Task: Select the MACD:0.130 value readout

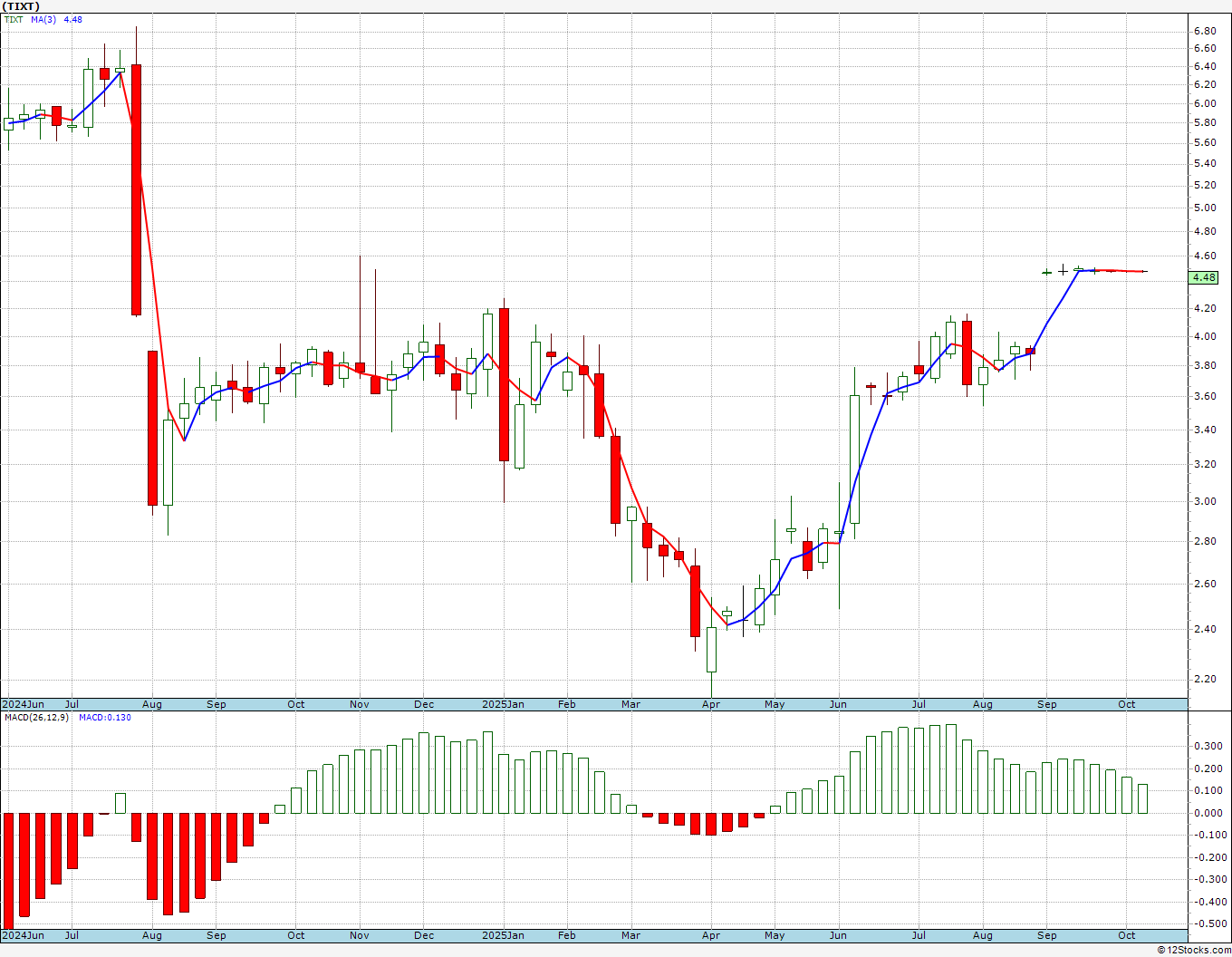Action: click(104, 718)
